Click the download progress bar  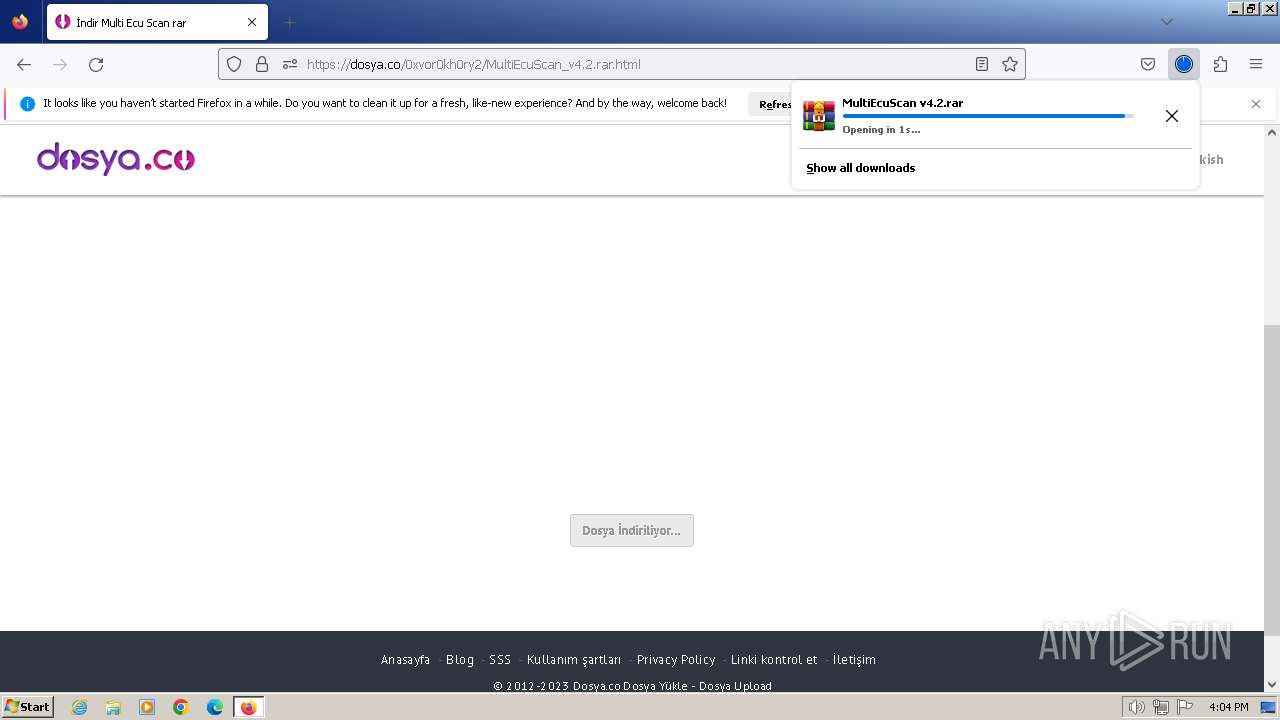(988, 116)
